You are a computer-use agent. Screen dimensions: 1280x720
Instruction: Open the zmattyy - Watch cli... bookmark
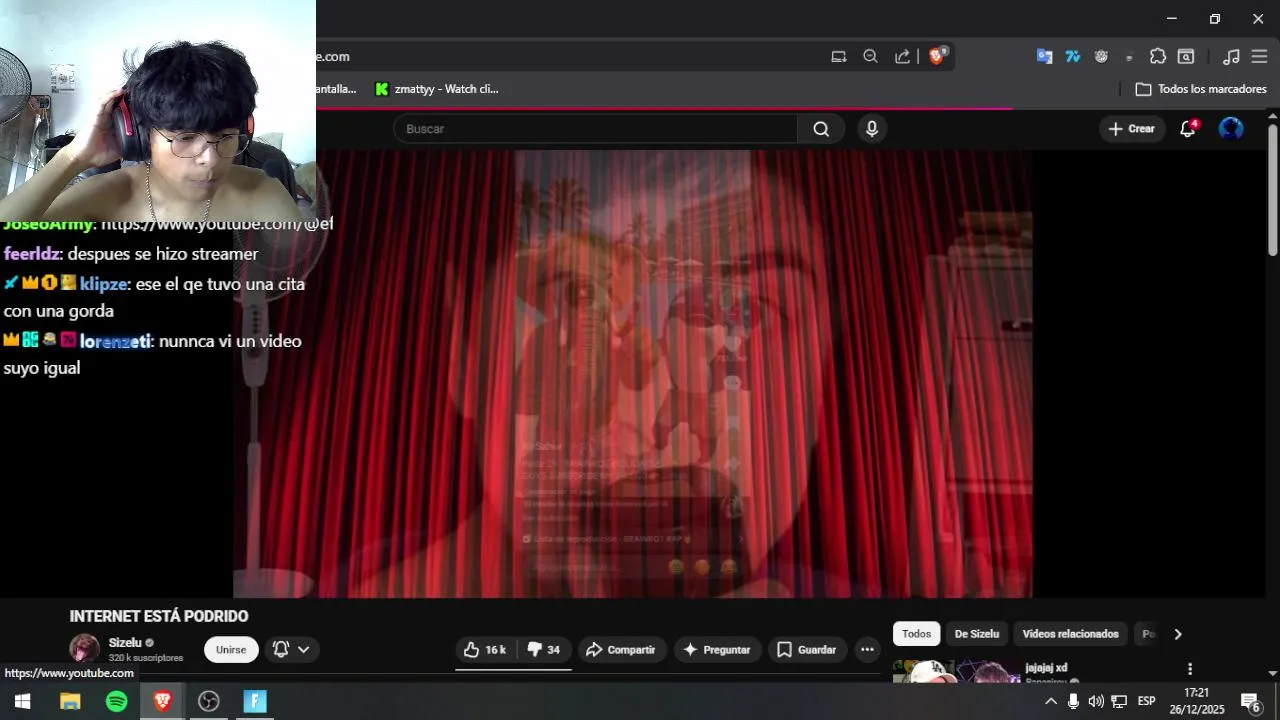pos(436,89)
